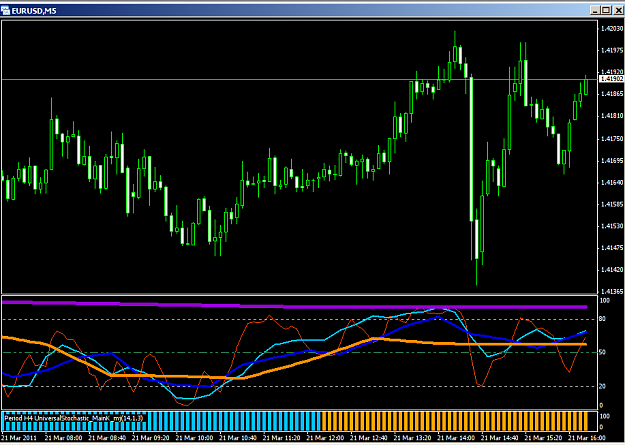This screenshot has width=625, height=445.
Task: Click the 21 Mar 10:00 time label
Action: point(193,437)
